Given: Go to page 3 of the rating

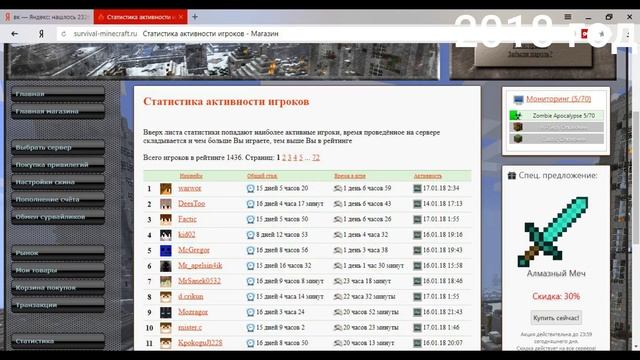Looking at the screenshot, I should pyautogui.click(x=289, y=158).
